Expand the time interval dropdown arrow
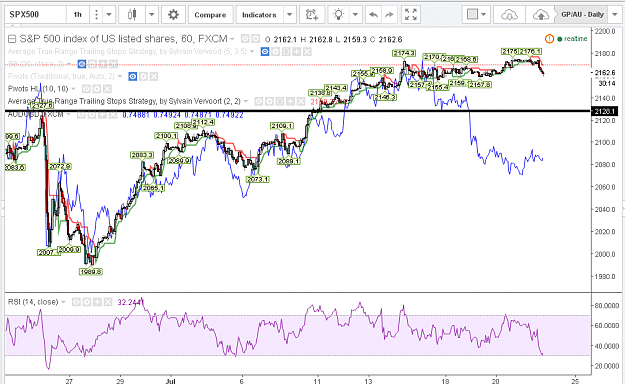Screen dimensions: 625x384 click(108, 15)
